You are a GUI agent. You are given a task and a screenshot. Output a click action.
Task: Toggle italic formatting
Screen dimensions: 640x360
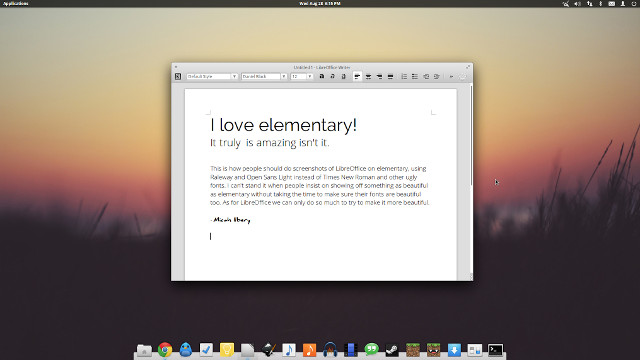(333, 76)
